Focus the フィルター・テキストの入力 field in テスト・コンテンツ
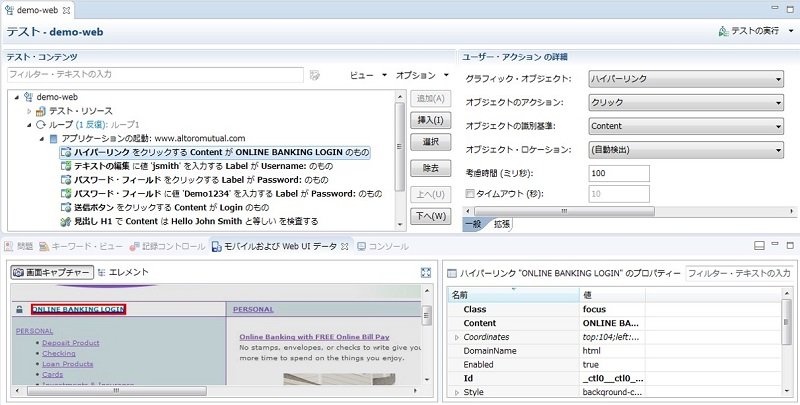The height and width of the screenshot is (405, 800). pos(156,74)
